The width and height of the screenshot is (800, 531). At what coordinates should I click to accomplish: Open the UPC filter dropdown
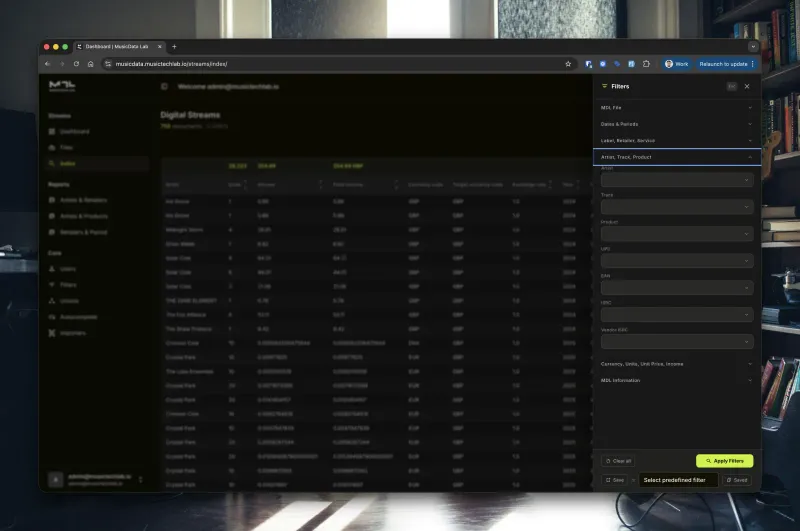[x=677, y=261]
